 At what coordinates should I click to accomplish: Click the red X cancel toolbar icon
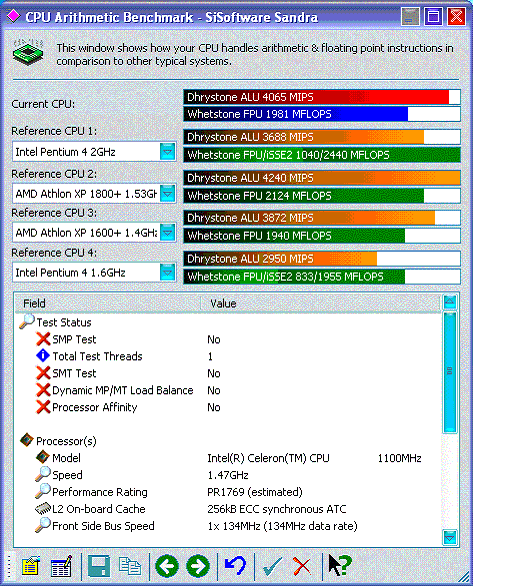tap(301, 566)
